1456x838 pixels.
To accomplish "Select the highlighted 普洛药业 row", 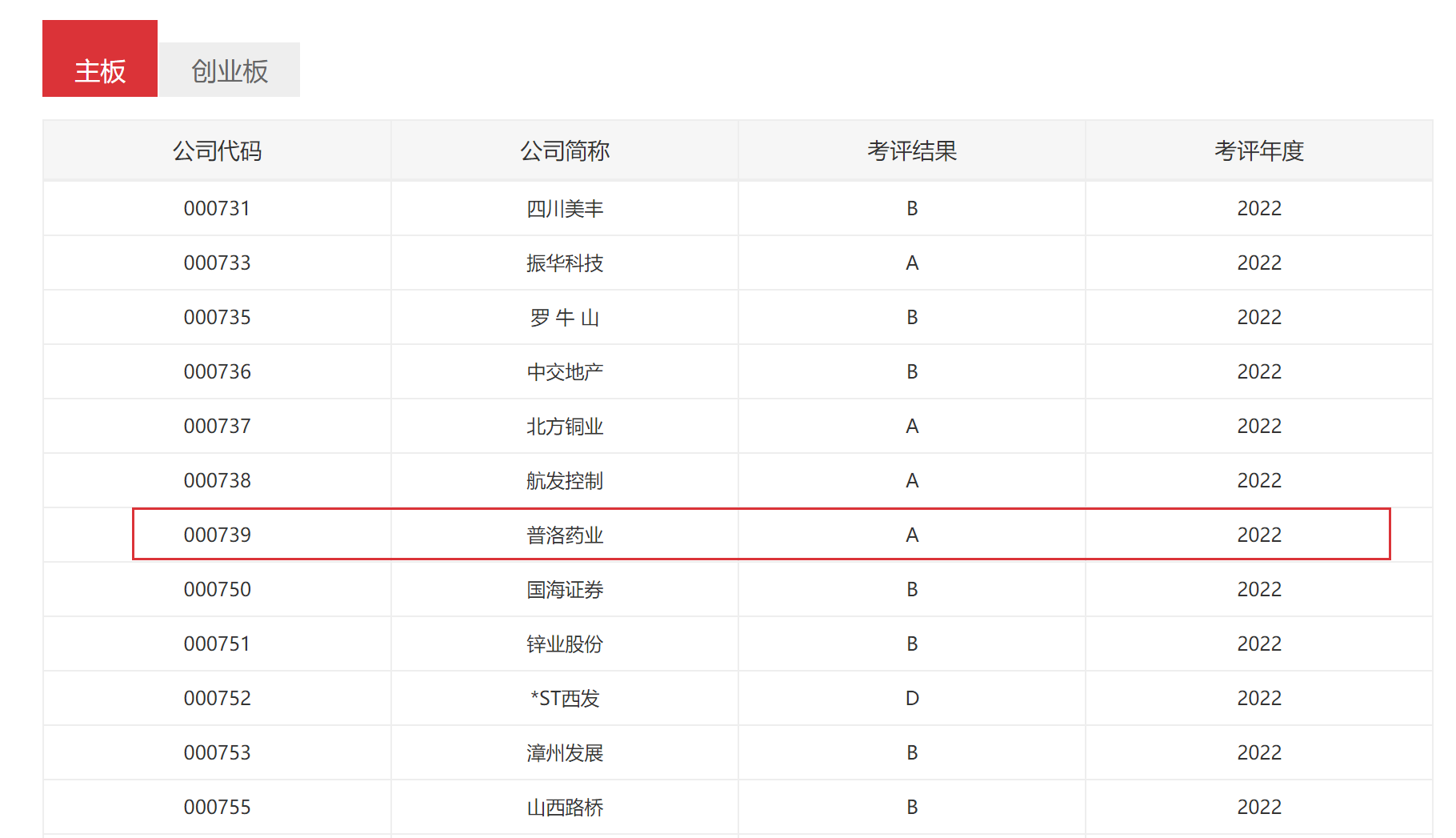I will pyautogui.click(x=564, y=535).
